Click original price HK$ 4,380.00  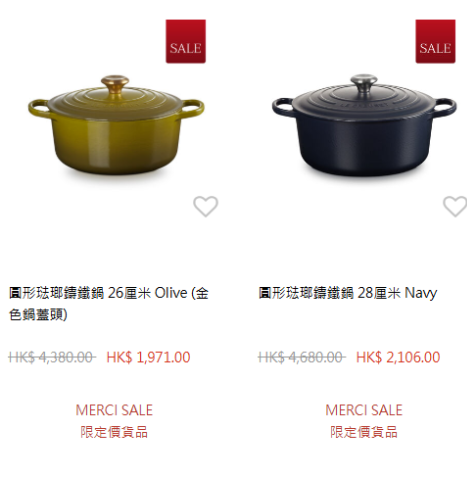pyautogui.click(x=52, y=357)
